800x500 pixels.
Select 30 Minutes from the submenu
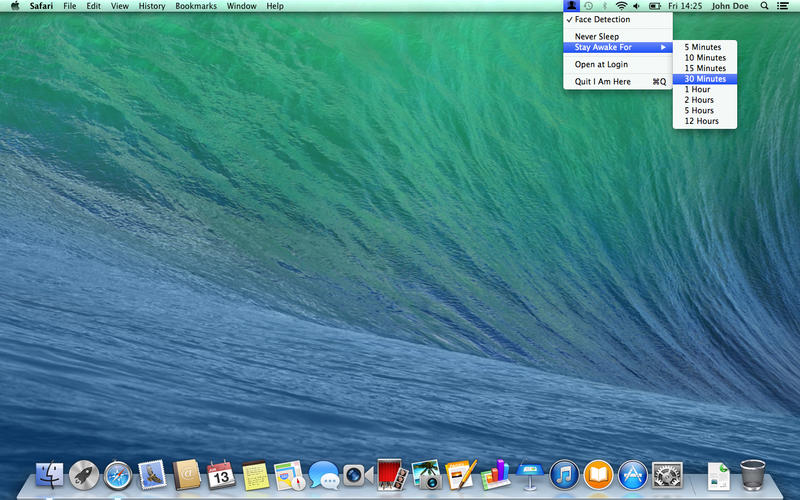tap(705, 79)
